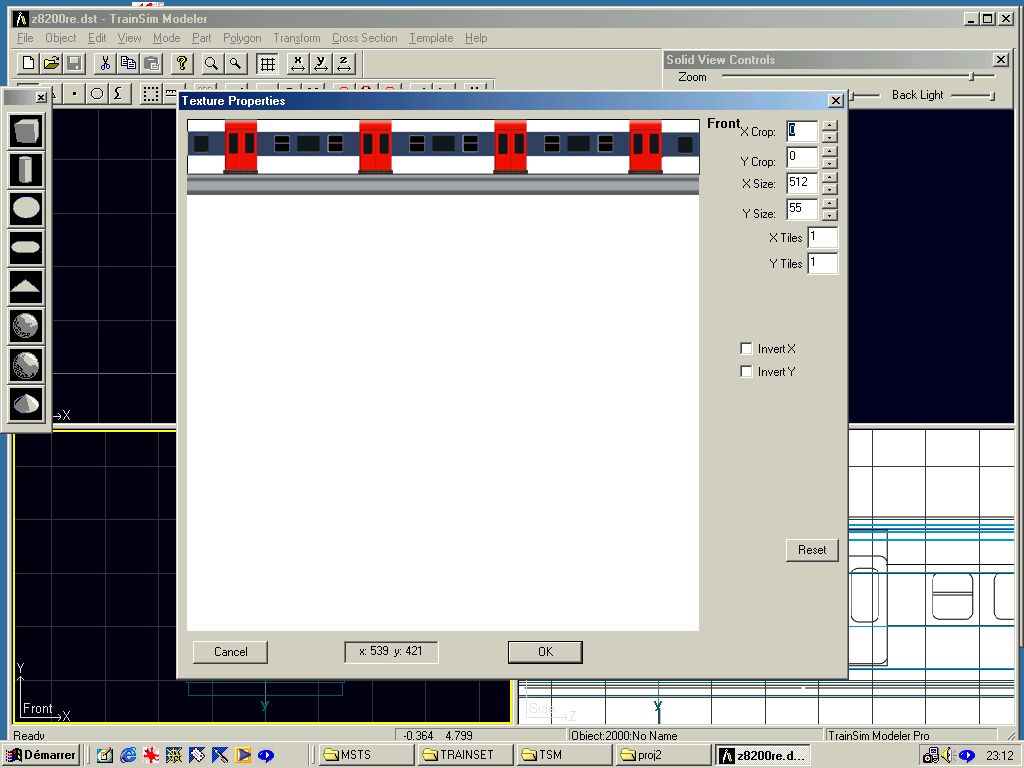Viewport: 1024px width, 768px height.
Task: Open the Polygon menu
Action: point(242,38)
